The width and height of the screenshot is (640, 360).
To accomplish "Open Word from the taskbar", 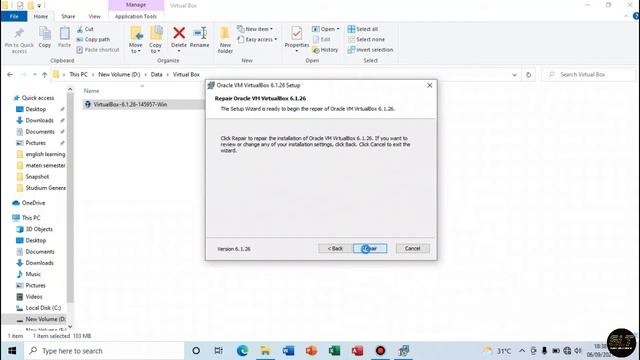I will 288,351.
